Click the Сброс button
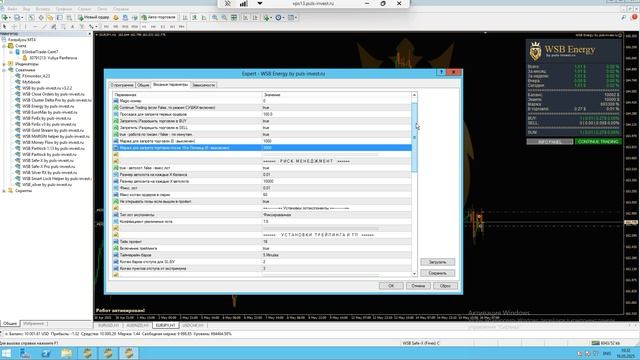This screenshot has height=360, width=640. click(445, 286)
